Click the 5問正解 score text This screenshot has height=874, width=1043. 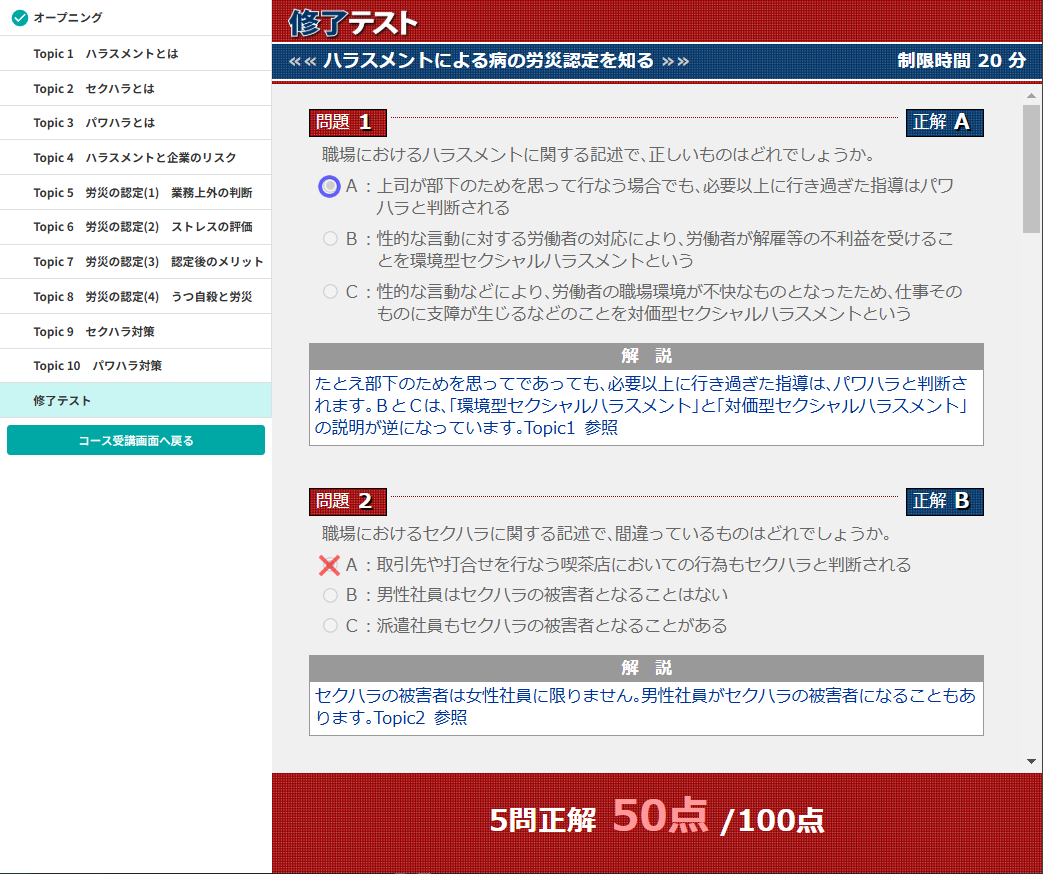click(x=543, y=820)
